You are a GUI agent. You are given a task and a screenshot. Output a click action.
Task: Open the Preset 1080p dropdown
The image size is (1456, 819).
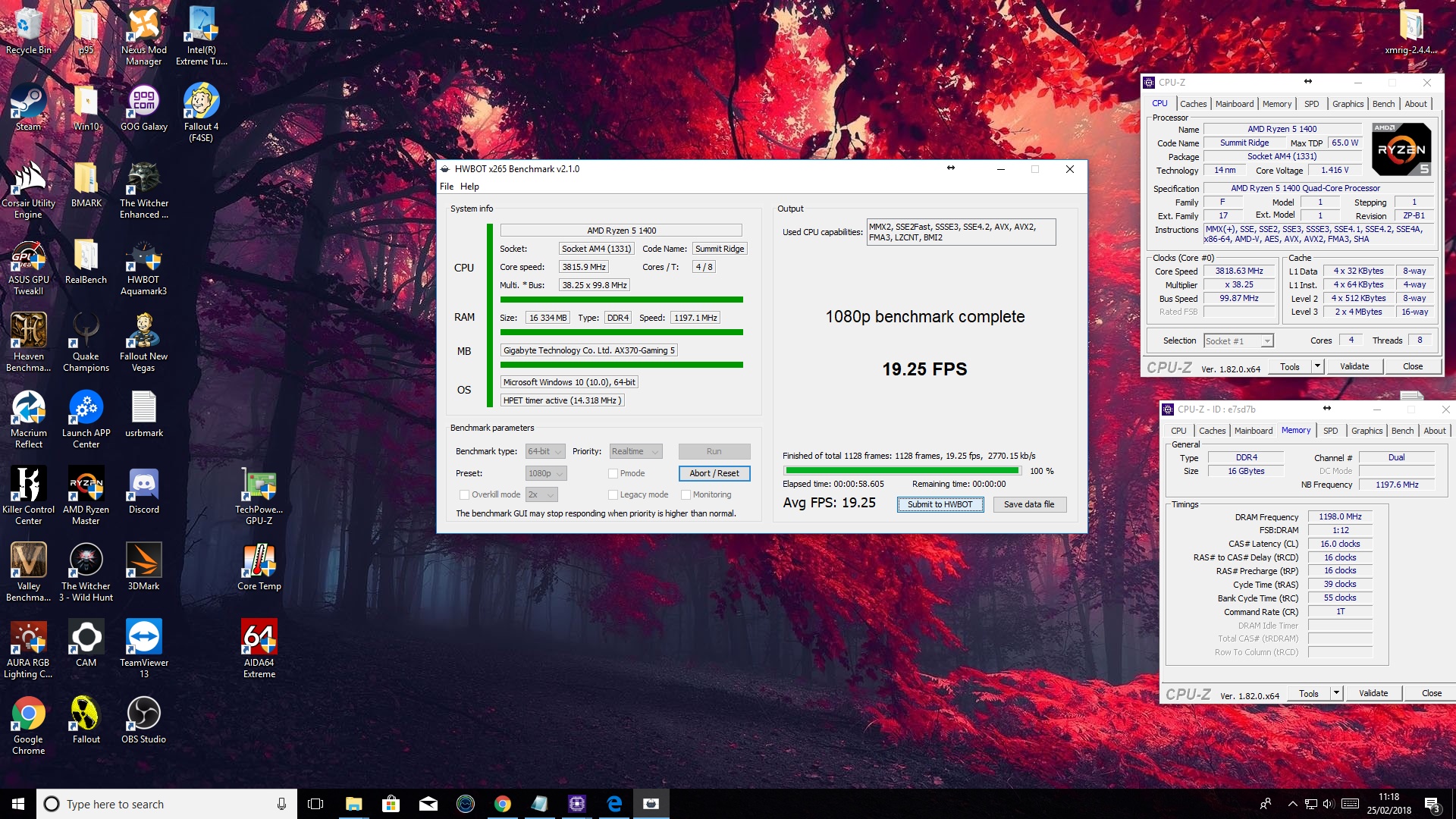click(x=546, y=473)
